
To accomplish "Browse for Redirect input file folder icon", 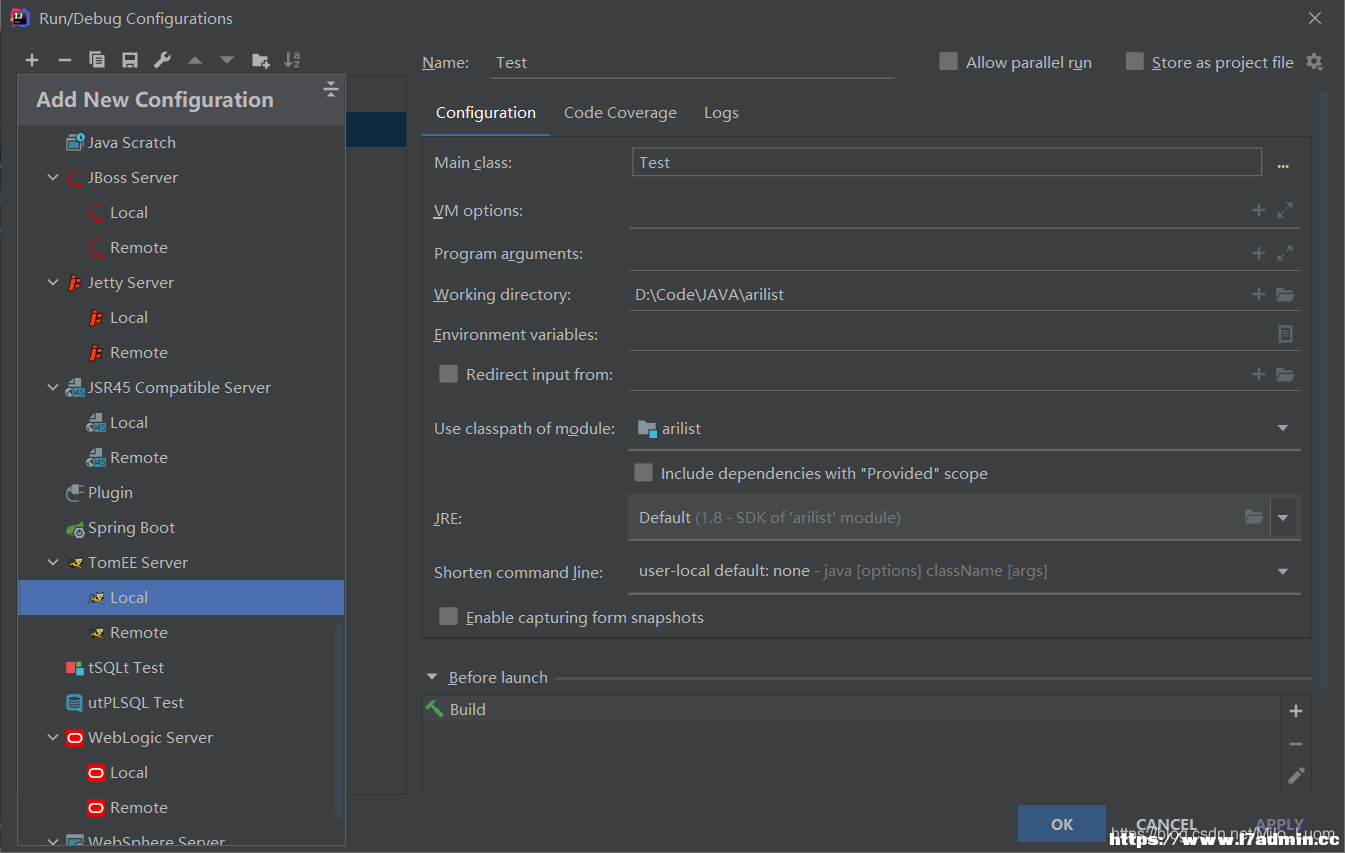I will pyautogui.click(x=1285, y=374).
